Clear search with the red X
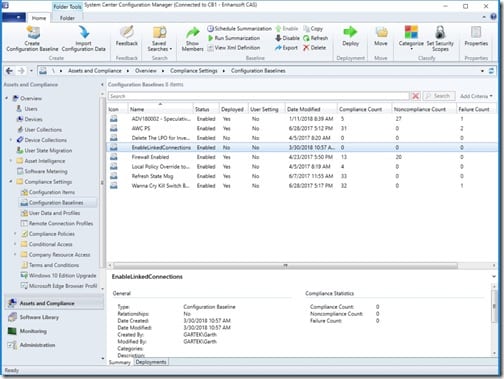This screenshot has height=379, width=504. pyautogui.click(x=416, y=96)
